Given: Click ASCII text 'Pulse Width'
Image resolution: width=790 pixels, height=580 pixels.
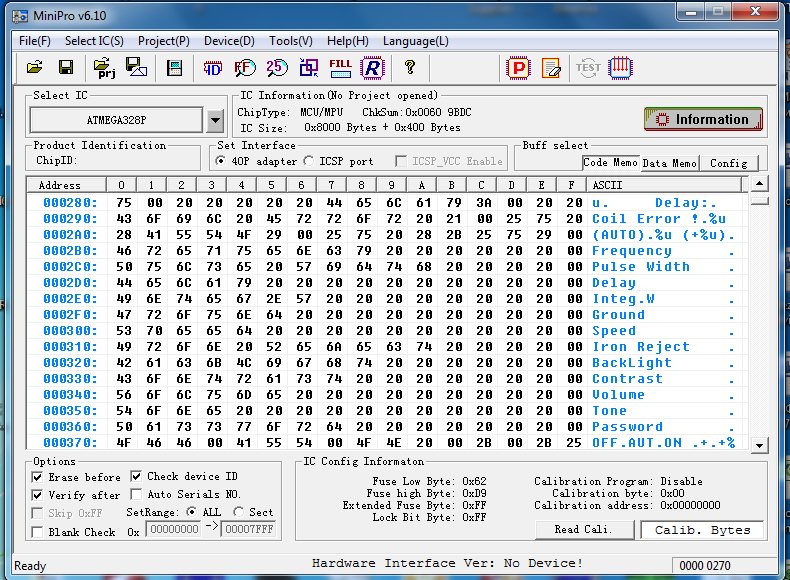Looking at the screenshot, I should pyautogui.click(x=640, y=267).
